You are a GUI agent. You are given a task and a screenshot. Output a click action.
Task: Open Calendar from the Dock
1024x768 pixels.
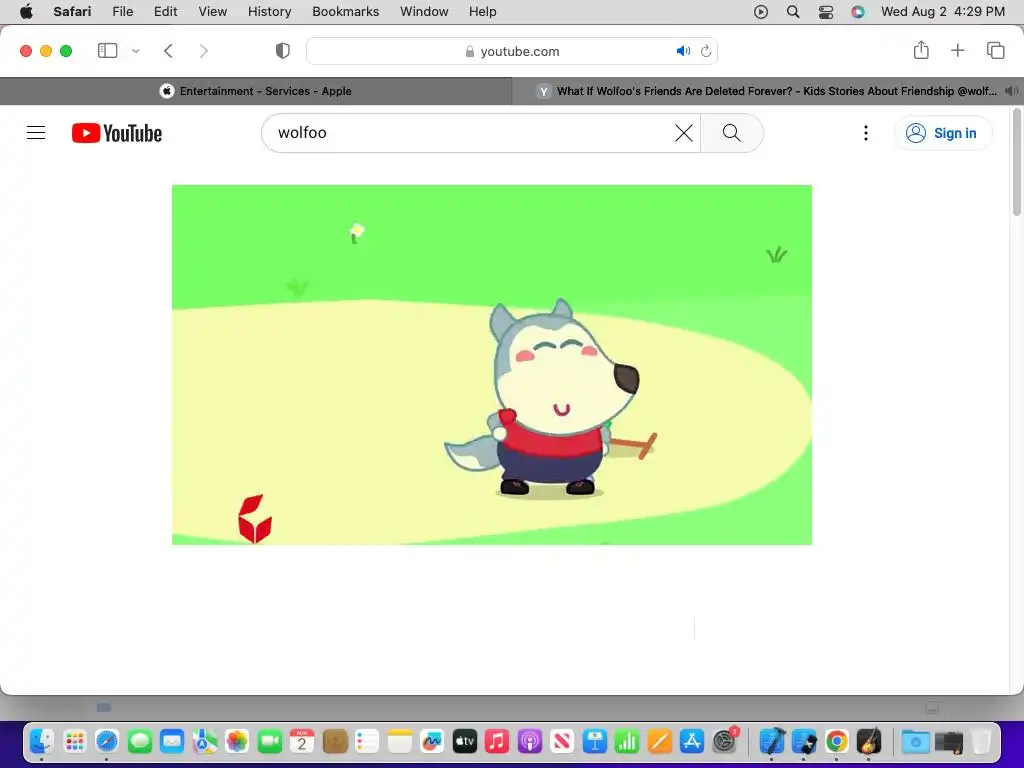click(302, 742)
